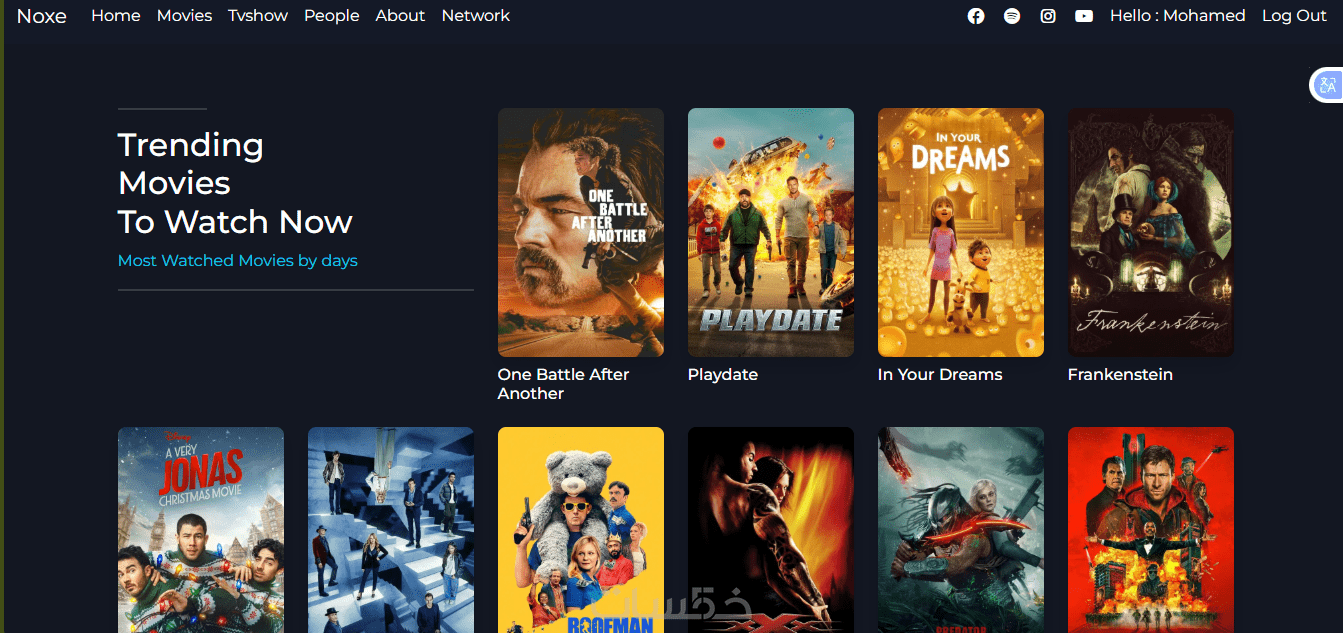Click the Frankenstein title text
The image size is (1343, 633).
click(1120, 375)
